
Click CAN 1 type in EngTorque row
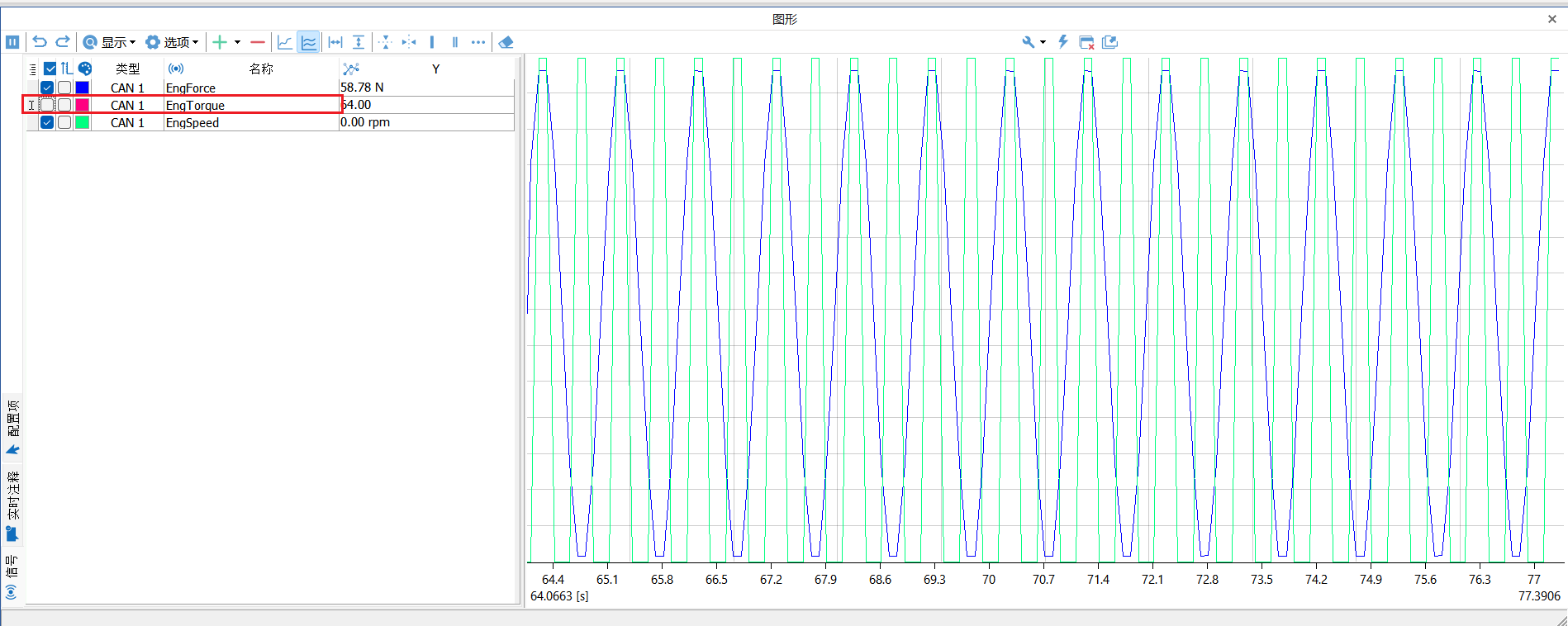point(128,105)
